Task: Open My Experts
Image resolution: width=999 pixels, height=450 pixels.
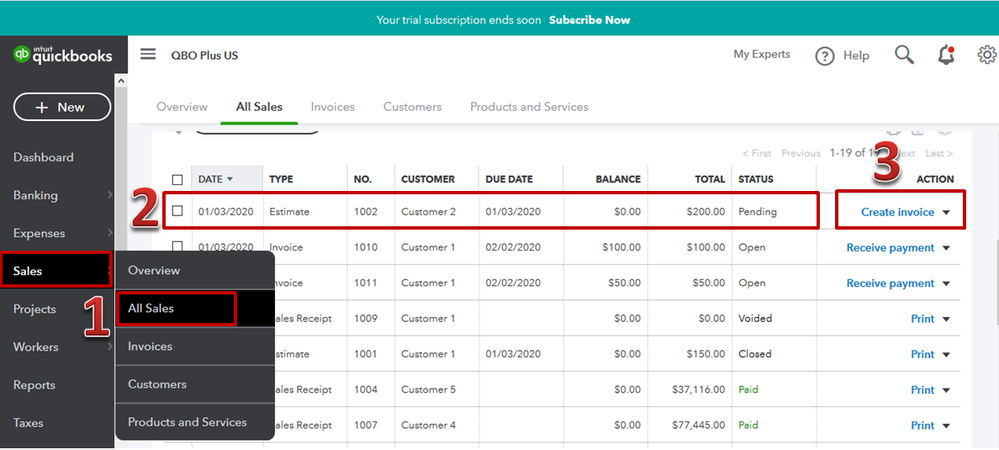Action: [x=761, y=55]
